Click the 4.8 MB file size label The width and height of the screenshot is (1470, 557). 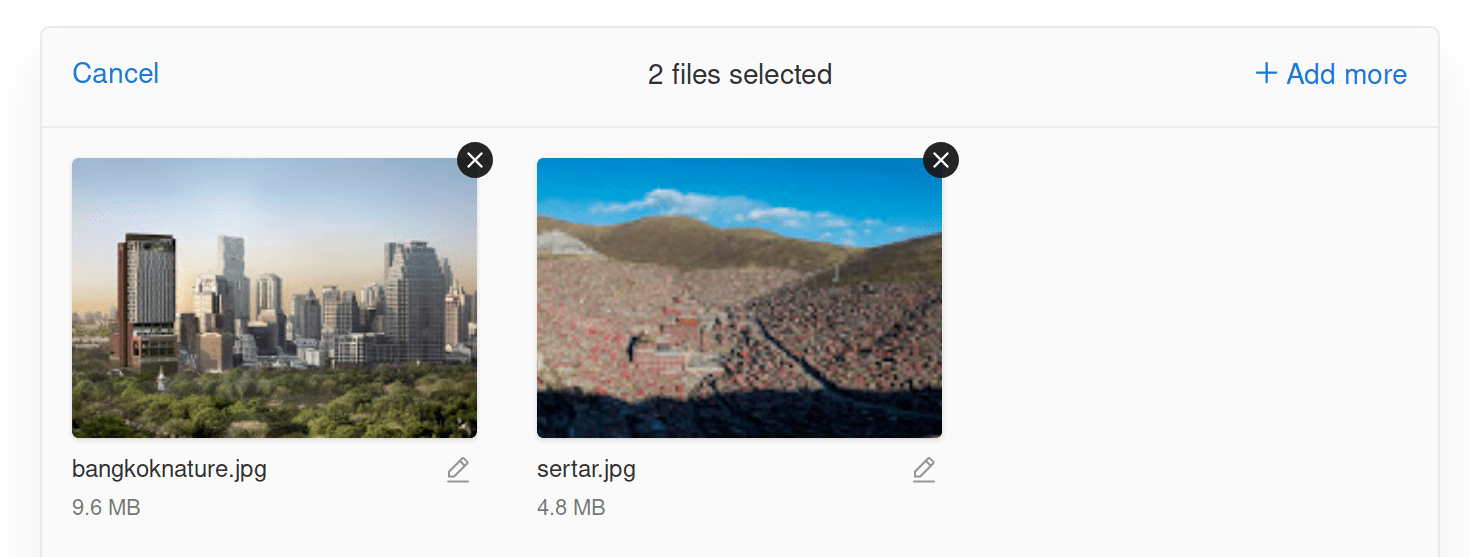tap(571, 507)
